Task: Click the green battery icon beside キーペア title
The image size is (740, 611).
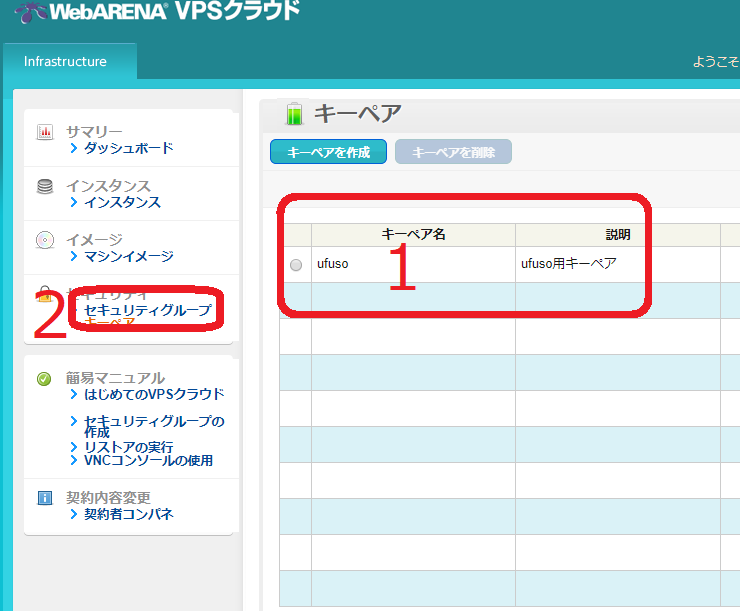Action: point(293,114)
